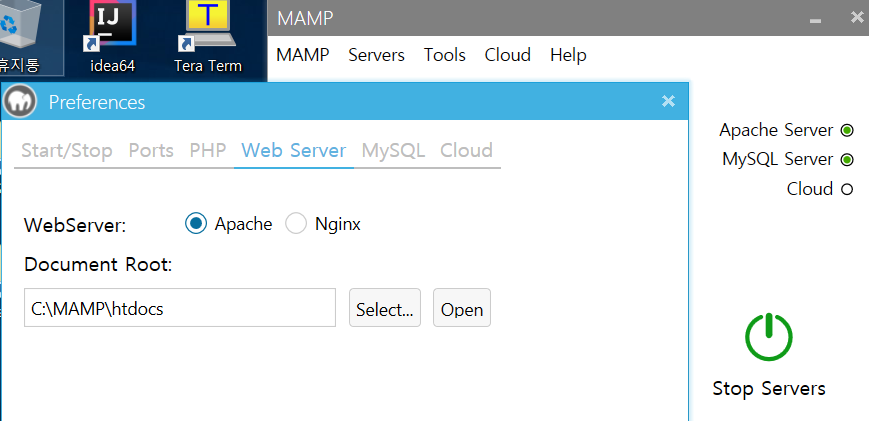Select Apache as the web server

click(x=196, y=224)
